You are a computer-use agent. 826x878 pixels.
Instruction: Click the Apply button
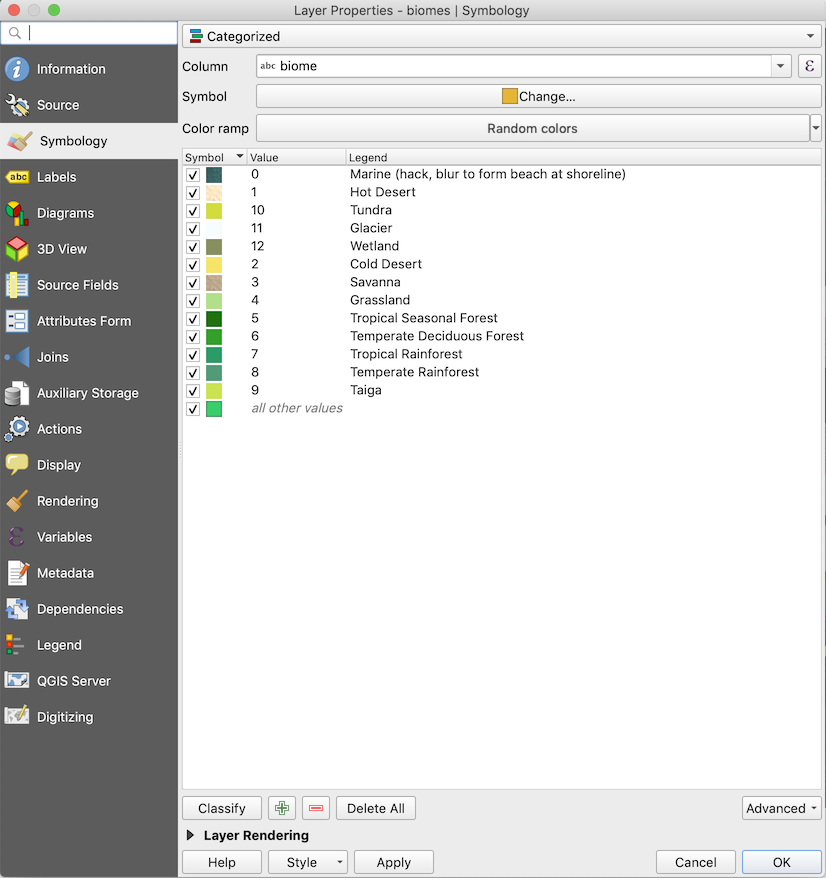pos(394,862)
